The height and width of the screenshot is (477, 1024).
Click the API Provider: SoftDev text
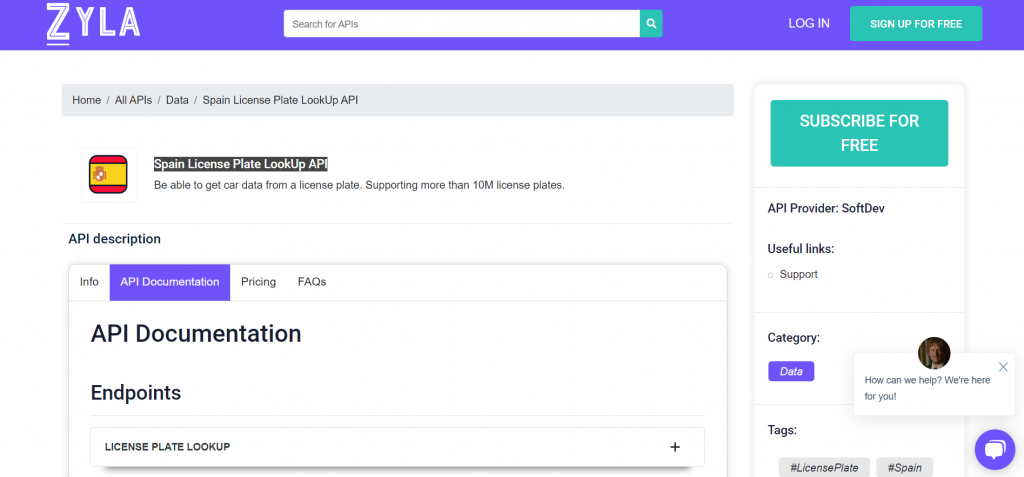tap(826, 208)
